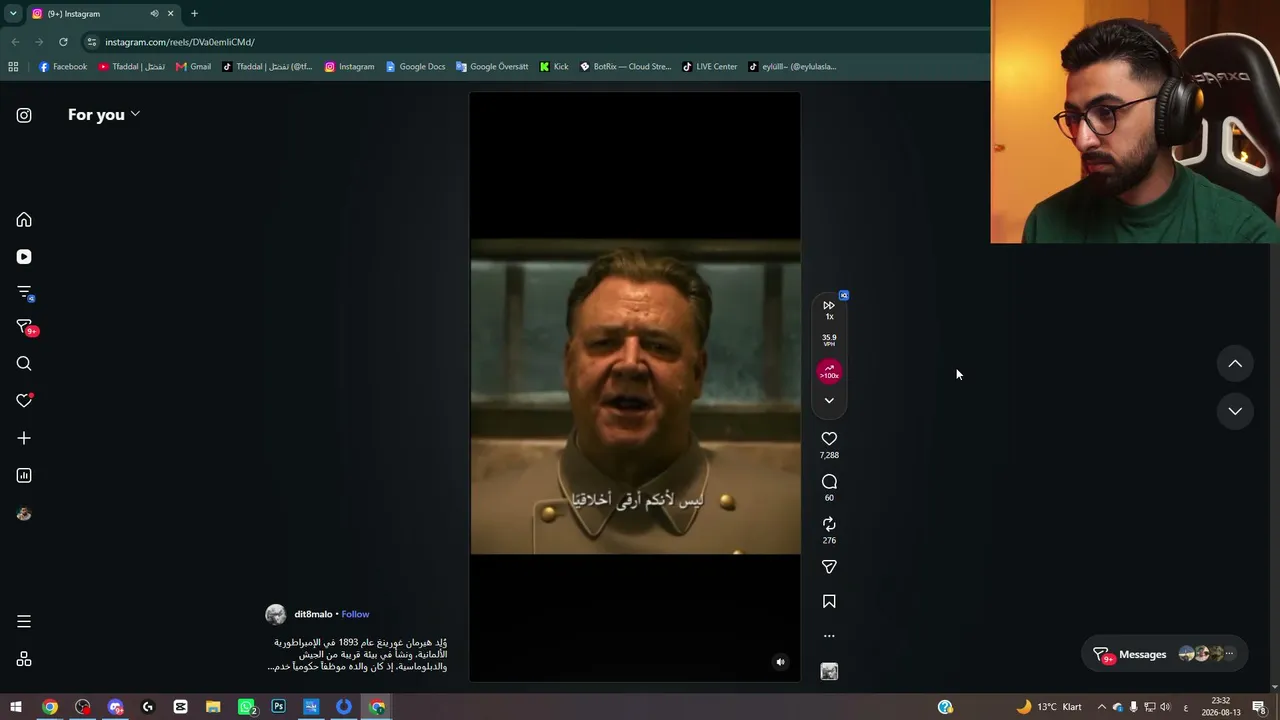
Task: Change playback speed 1x control
Action: [x=829, y=309]
